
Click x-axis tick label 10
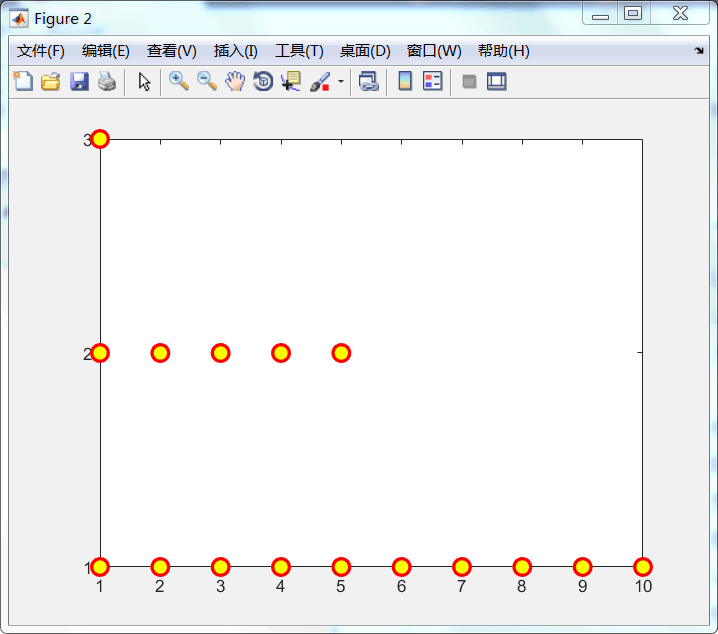pos(643,586)
